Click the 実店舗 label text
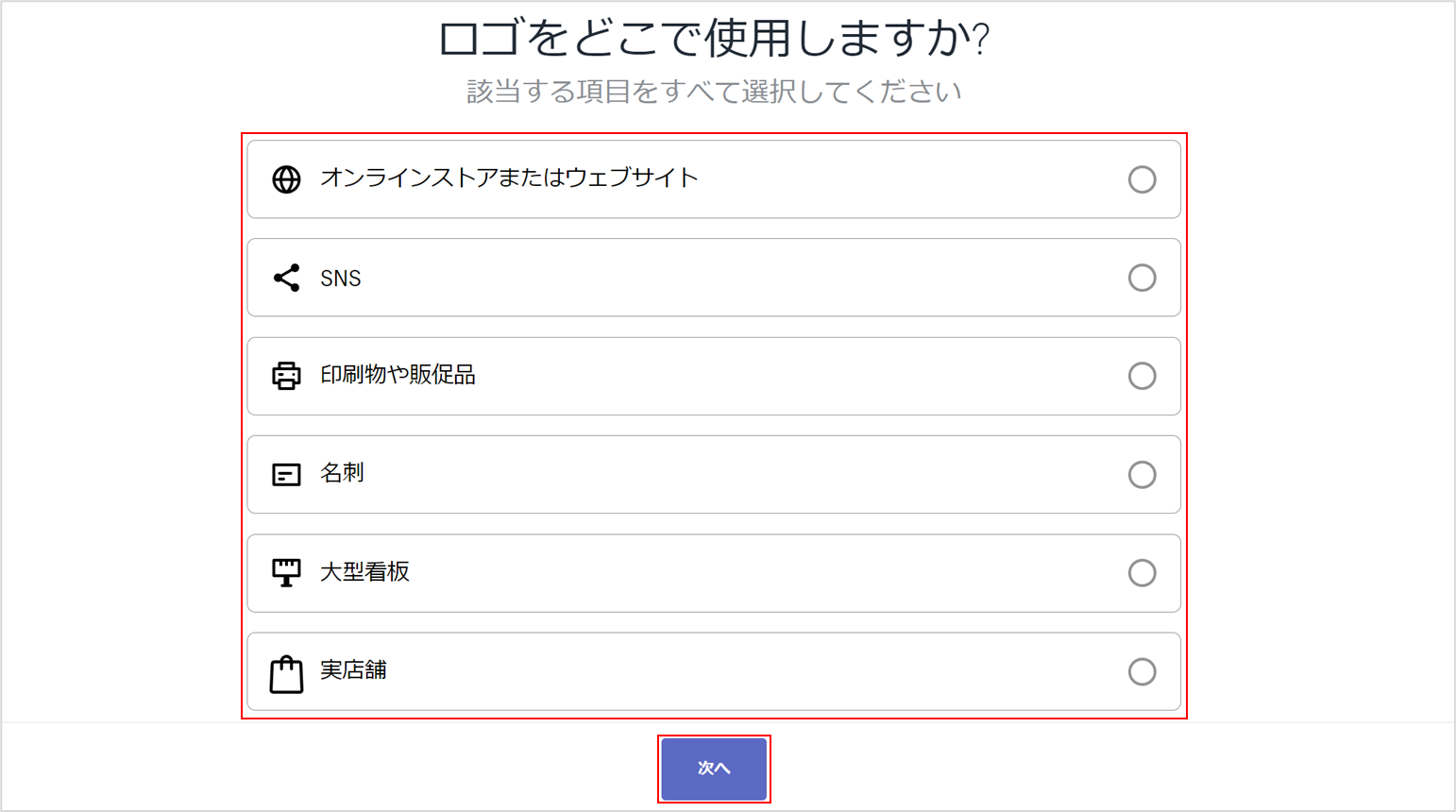 point(353,669)
